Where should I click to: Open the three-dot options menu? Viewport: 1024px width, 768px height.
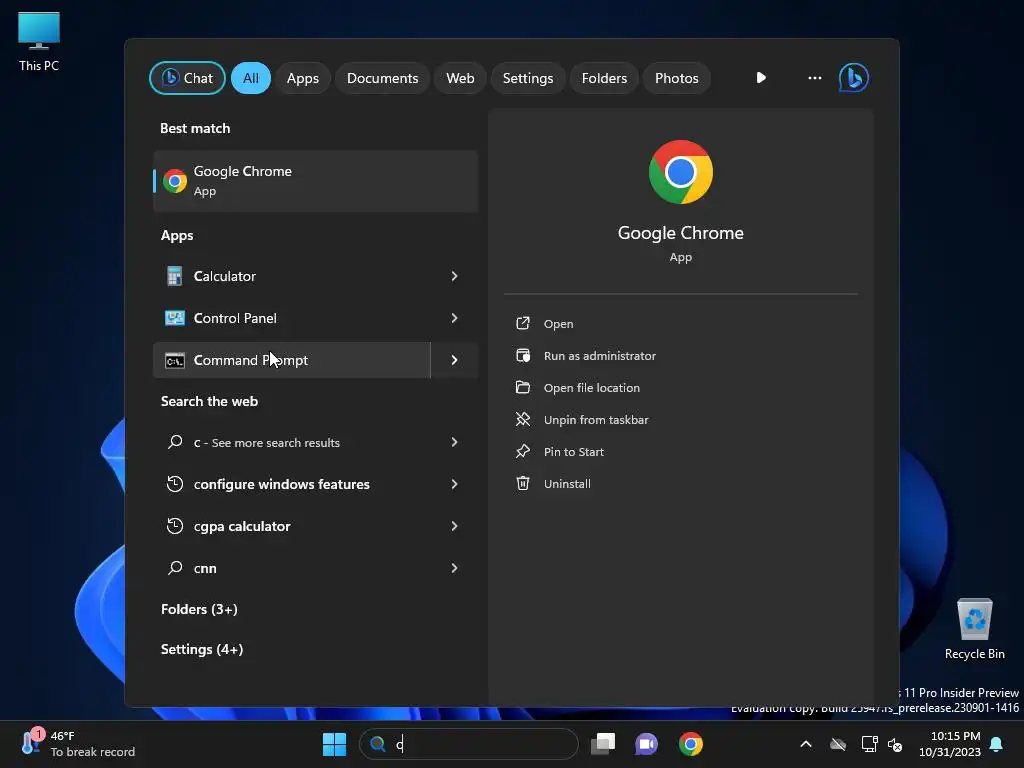point(814,78)
